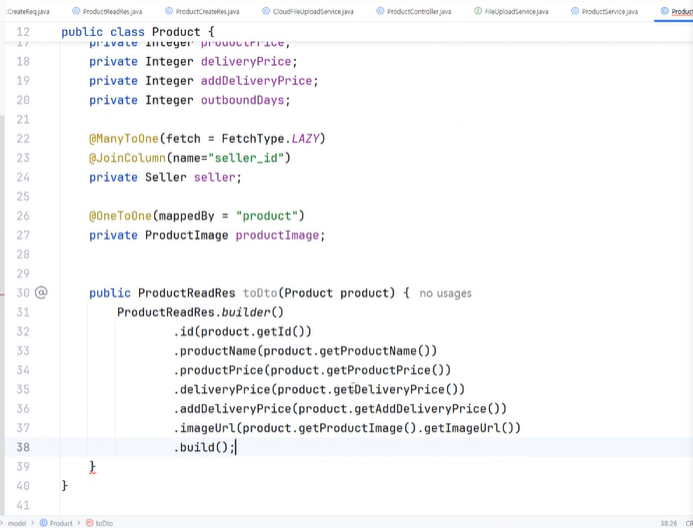
Task: Click the addDeliveryPrice field on line 19
Action: (256, 81)
